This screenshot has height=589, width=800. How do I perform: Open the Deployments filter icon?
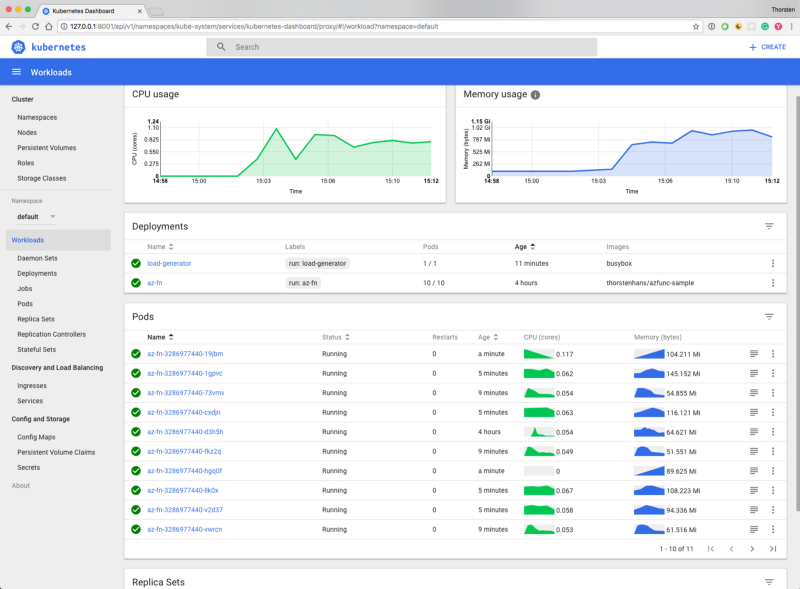769,226
